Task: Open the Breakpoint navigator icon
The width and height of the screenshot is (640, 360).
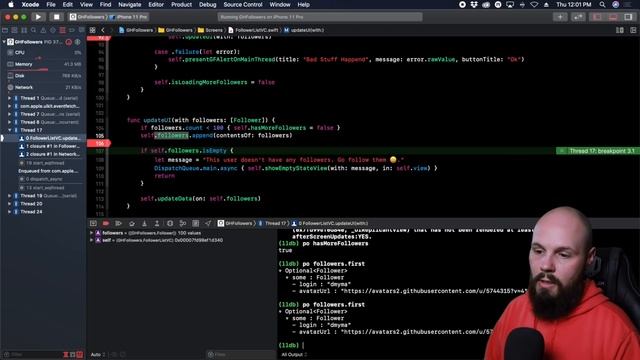Action: pos(72,30)
